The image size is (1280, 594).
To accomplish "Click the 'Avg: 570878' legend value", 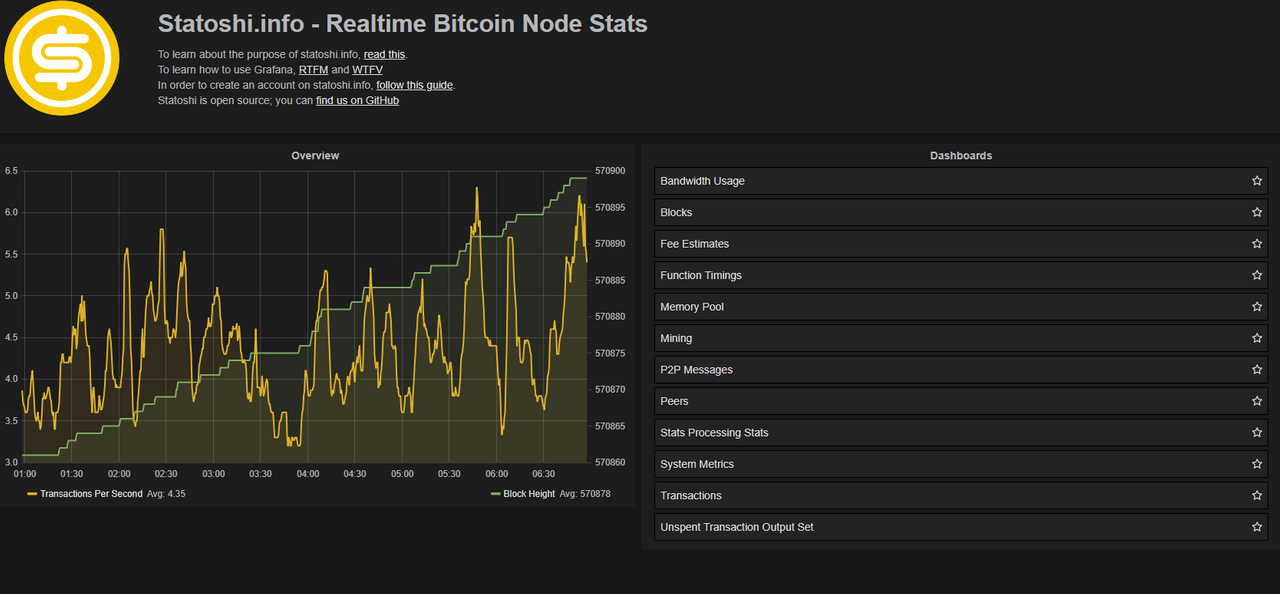I will [584, 494].
